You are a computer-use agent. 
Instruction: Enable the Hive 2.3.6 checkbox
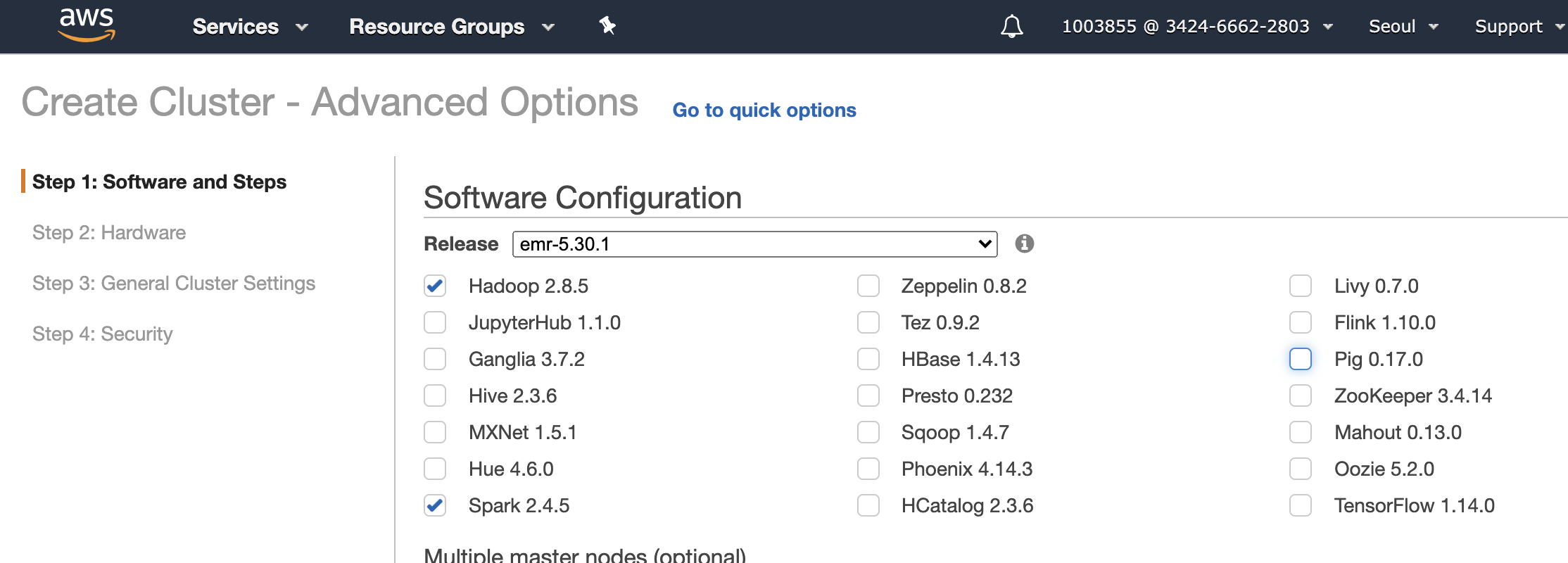pyautogui.click(x=435, y=396)
